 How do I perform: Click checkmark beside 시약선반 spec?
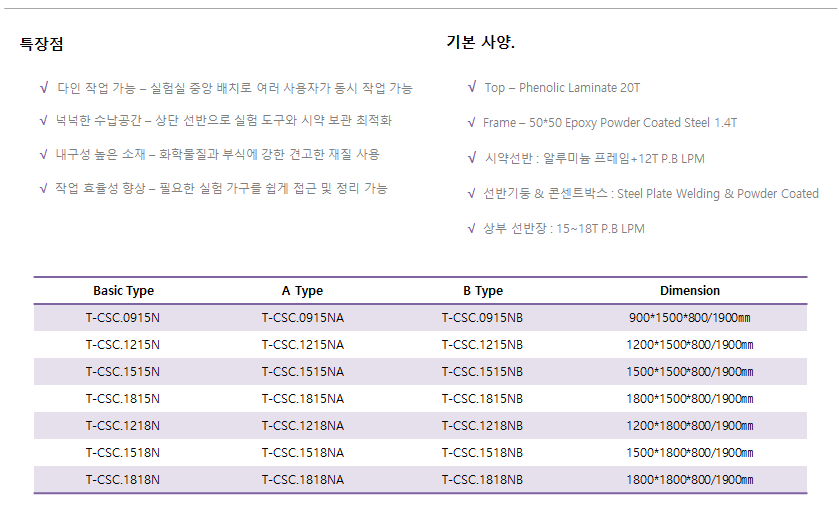point(472,158)
